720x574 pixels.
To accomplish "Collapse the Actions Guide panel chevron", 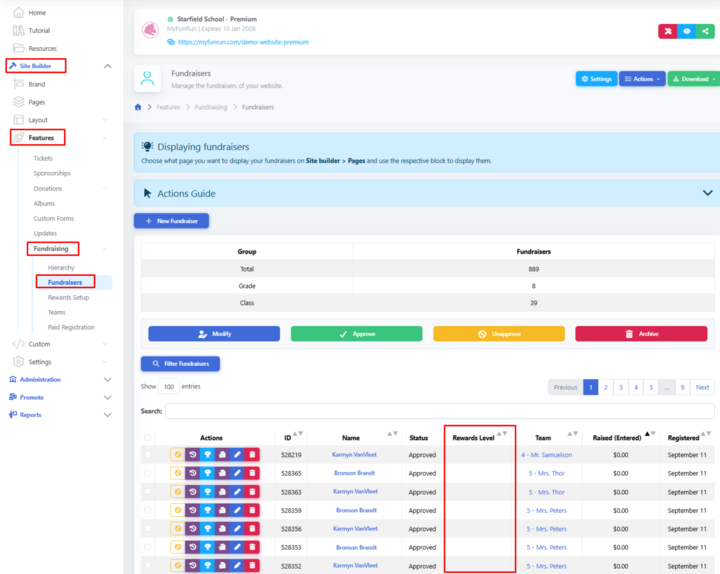I will coord(708,193).
